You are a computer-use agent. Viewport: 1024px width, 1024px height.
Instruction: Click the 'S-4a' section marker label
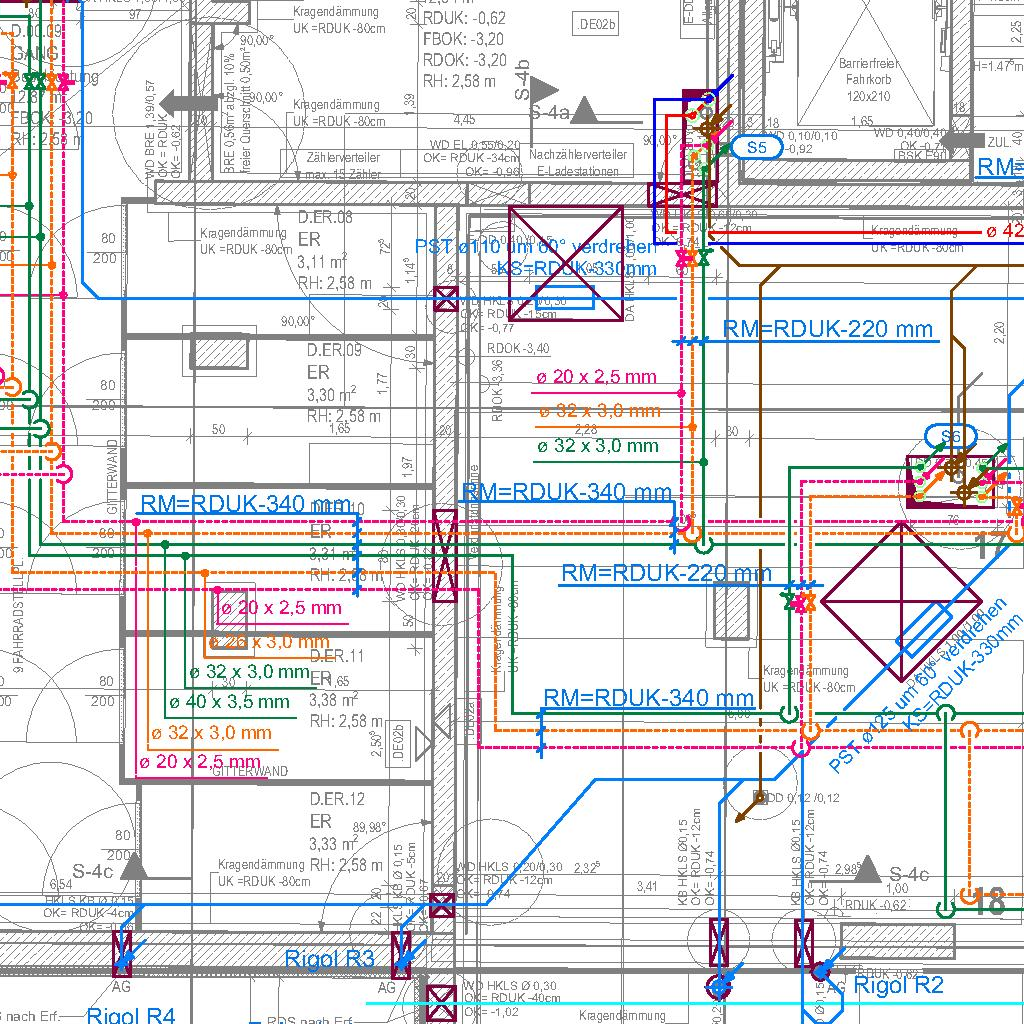(x=549, y=112)
